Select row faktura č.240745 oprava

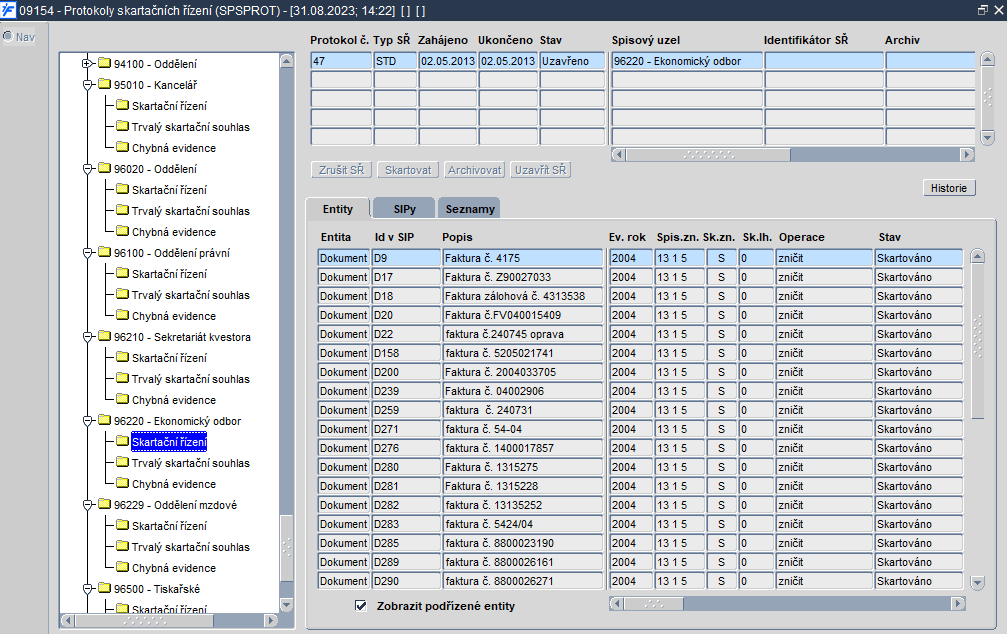(x=523, y=334)
